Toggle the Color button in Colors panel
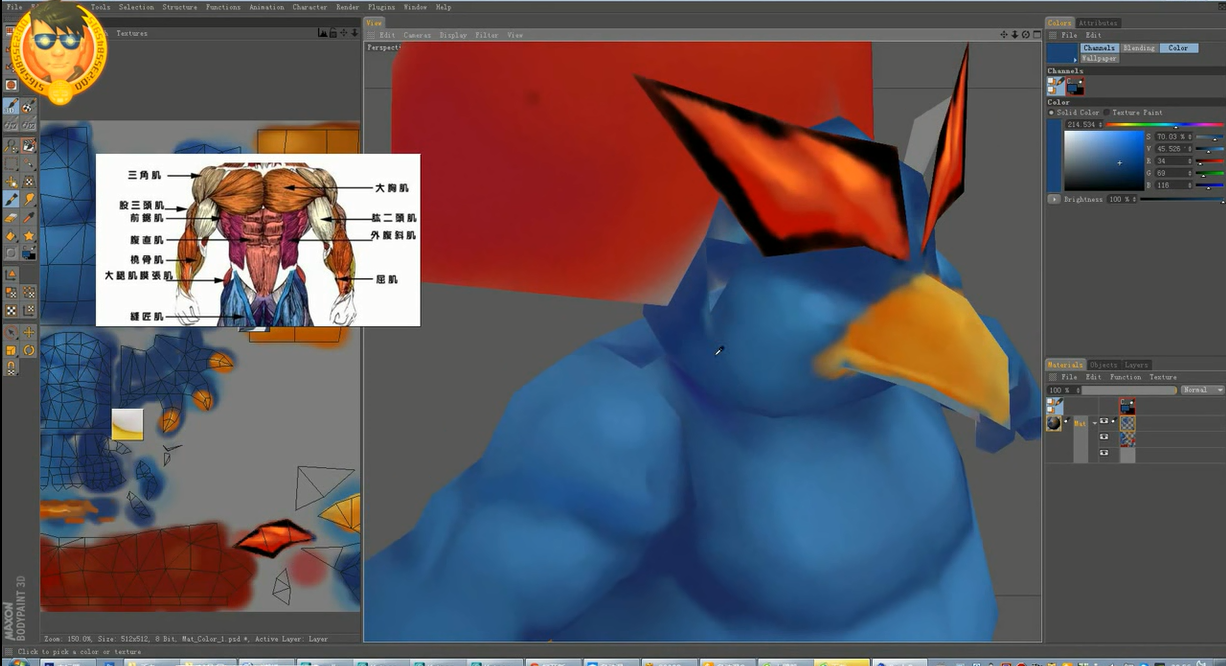1226x666 pixels. tap(1178, 48)
